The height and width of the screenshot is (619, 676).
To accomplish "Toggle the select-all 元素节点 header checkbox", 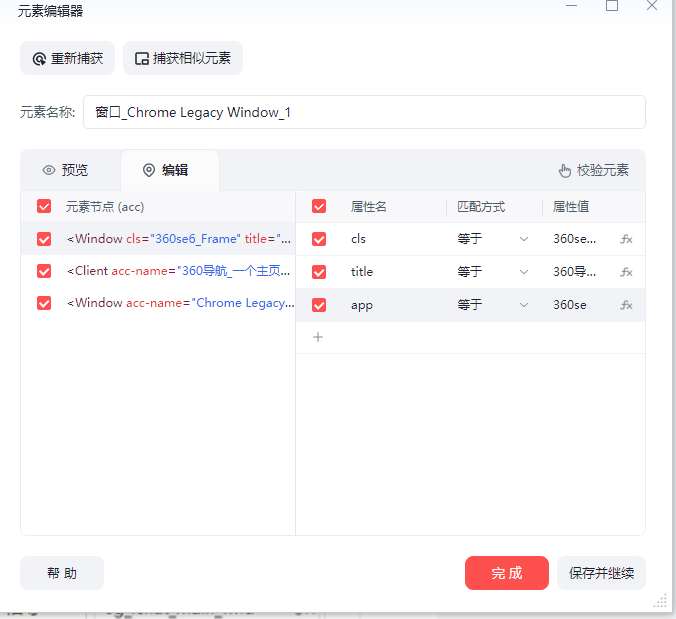I will click(43, 206).
